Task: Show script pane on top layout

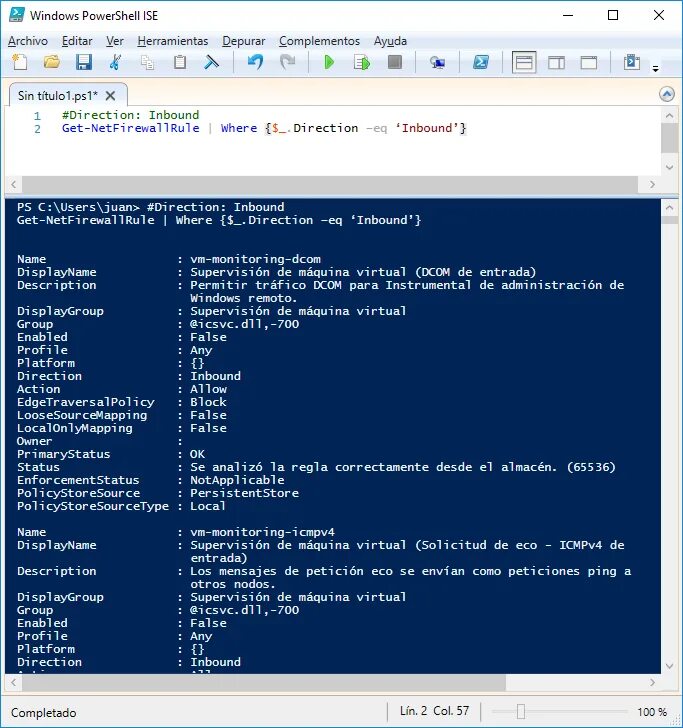Action: (524, 62)
